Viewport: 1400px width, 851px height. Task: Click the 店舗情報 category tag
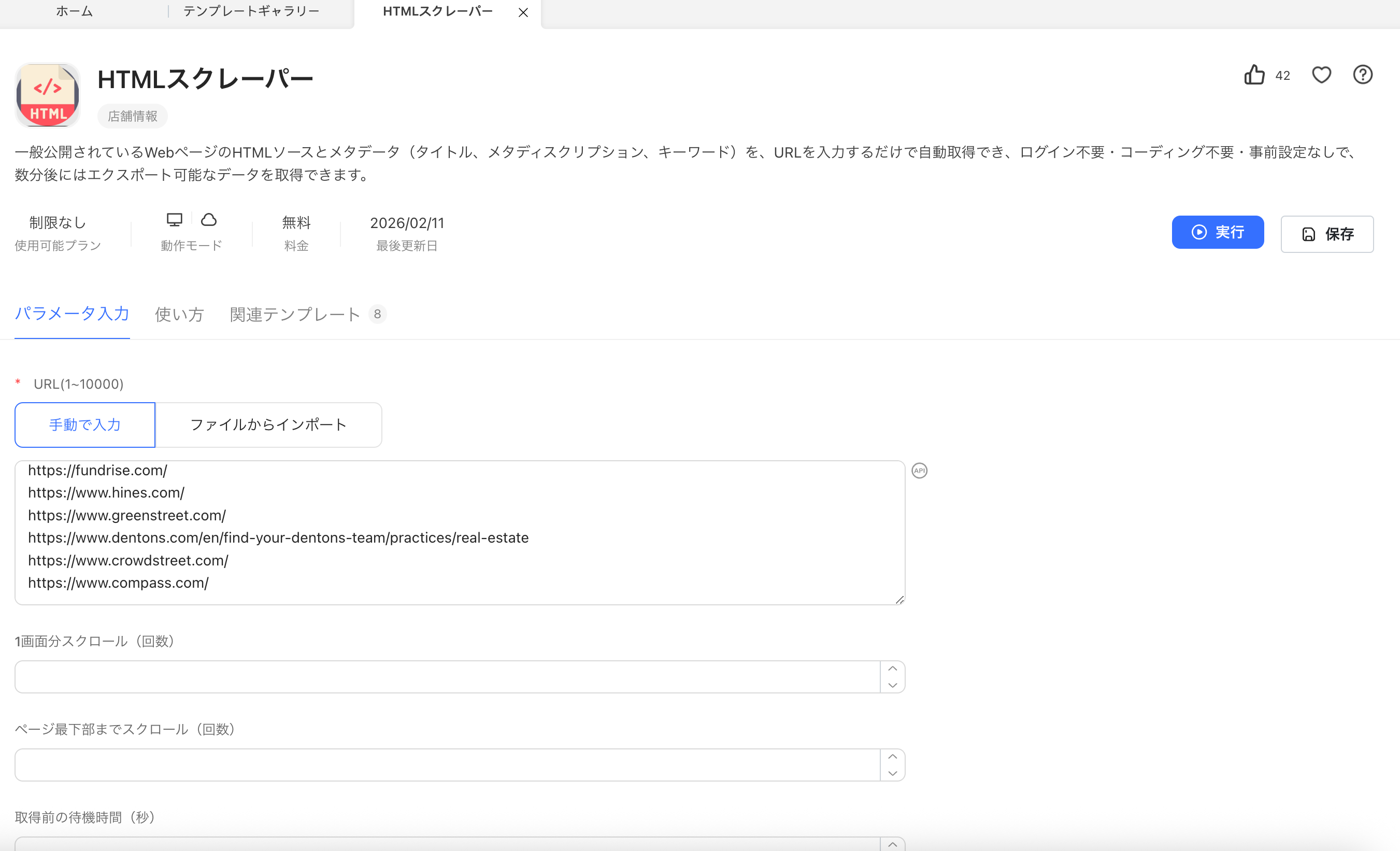pyautogui.click(x=133, y=116)
